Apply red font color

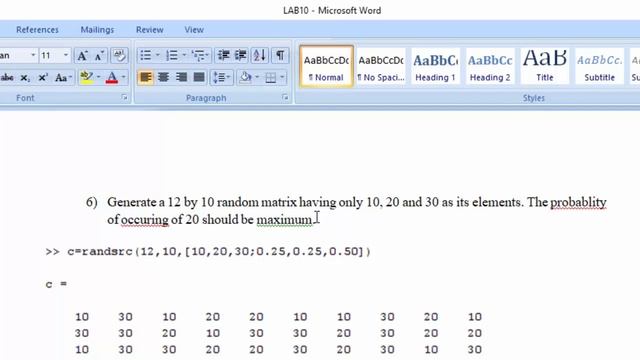click(x=112, y=78)
